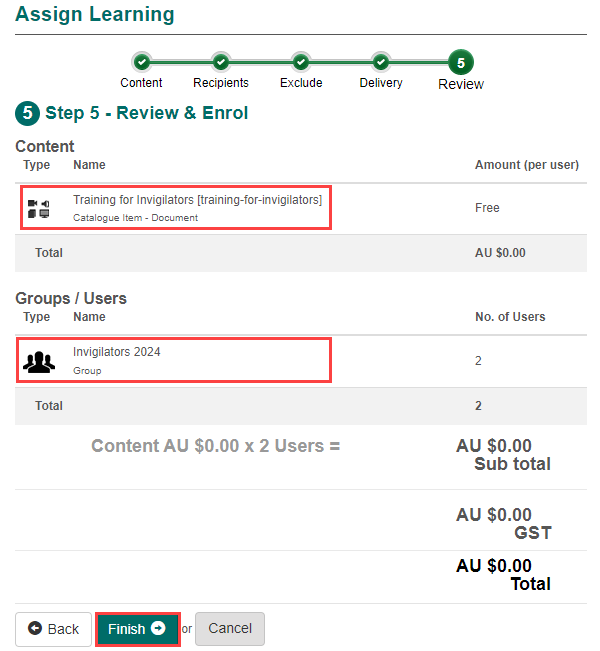The image size is (600, 651).
Task: Go to the Content step label
Action: point(141,83)
